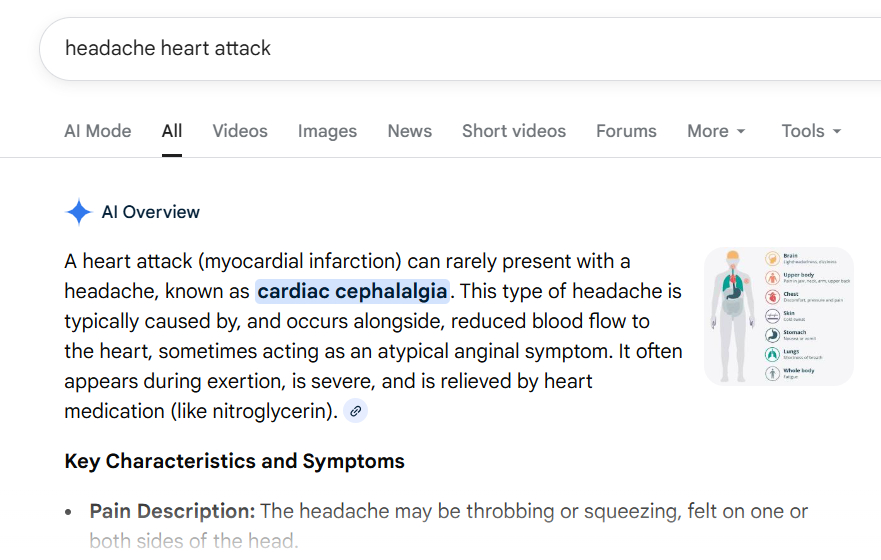Click the Whole body icon in the image
The width and height of the screenshot is (881, 560).
tap(772, 373)
